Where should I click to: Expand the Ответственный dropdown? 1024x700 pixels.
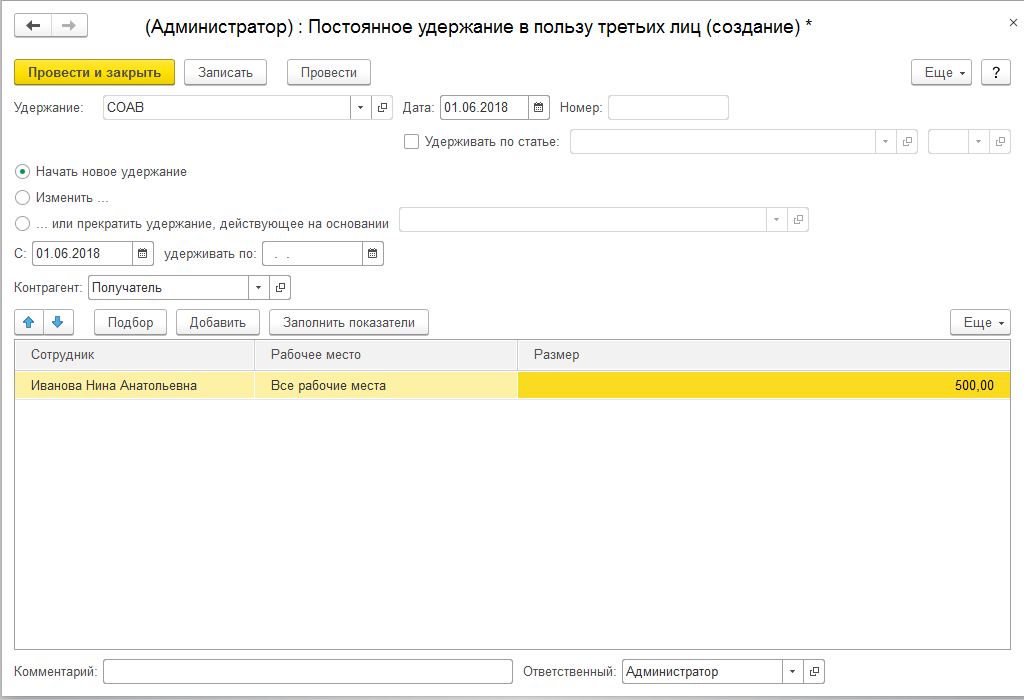pos(792,672)
